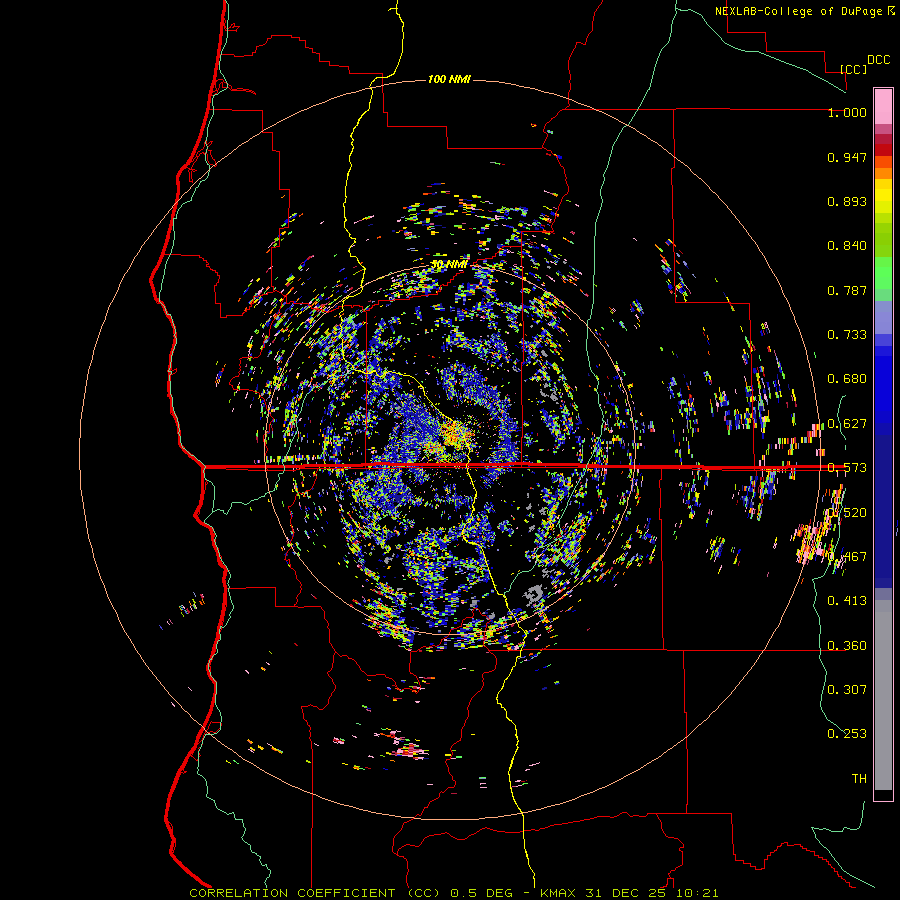Pick the red segment of the color bar
The width and height of the screenshot is (900, 900).
coord(883,149)
